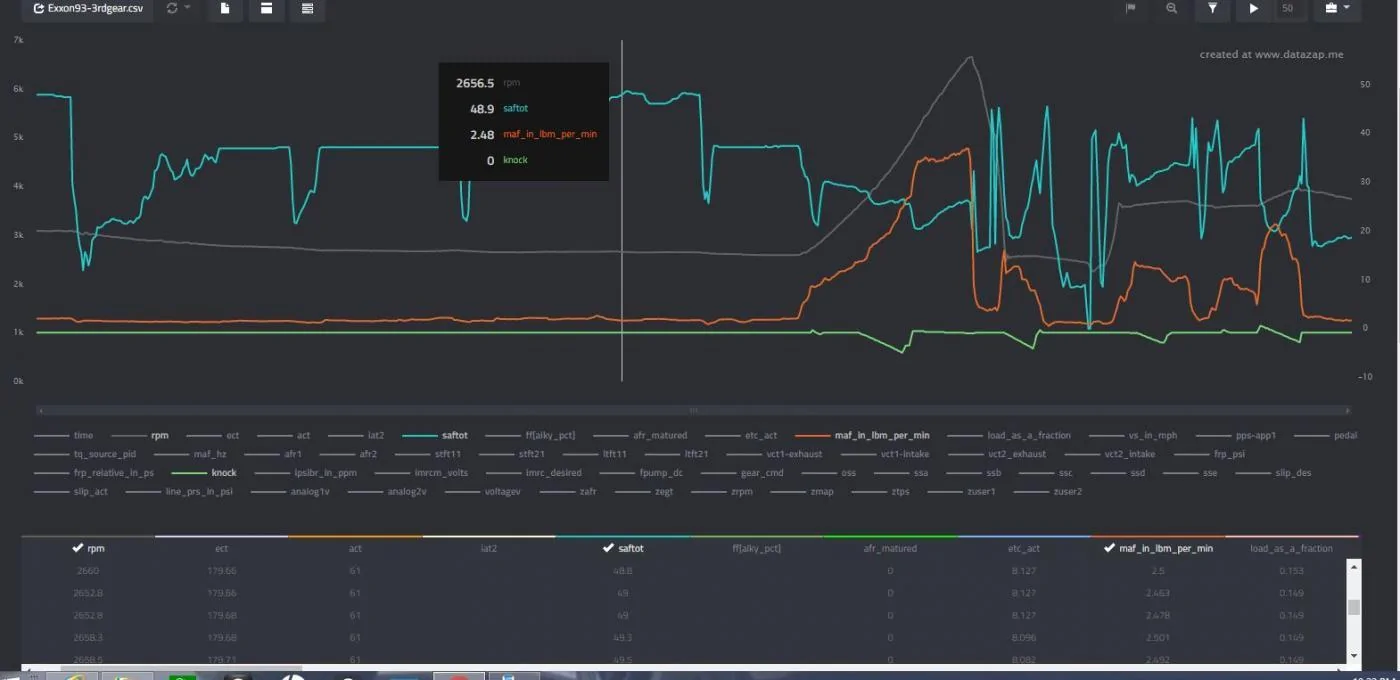The width and height of the screenshot is (1400, 680).
Task: Switch to the split panel layout icon
Action: click(x=266, y=8)
